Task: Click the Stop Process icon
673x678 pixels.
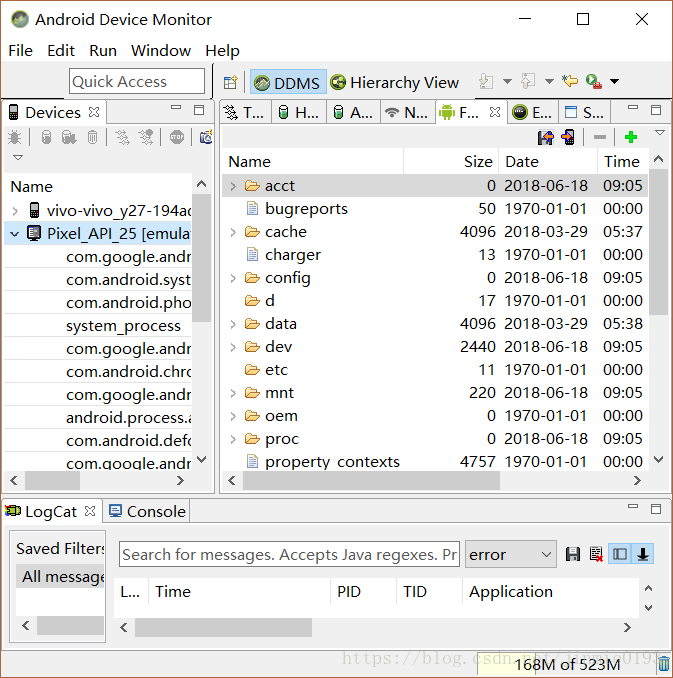Action: pyautogui.click(x=177, y=138)
